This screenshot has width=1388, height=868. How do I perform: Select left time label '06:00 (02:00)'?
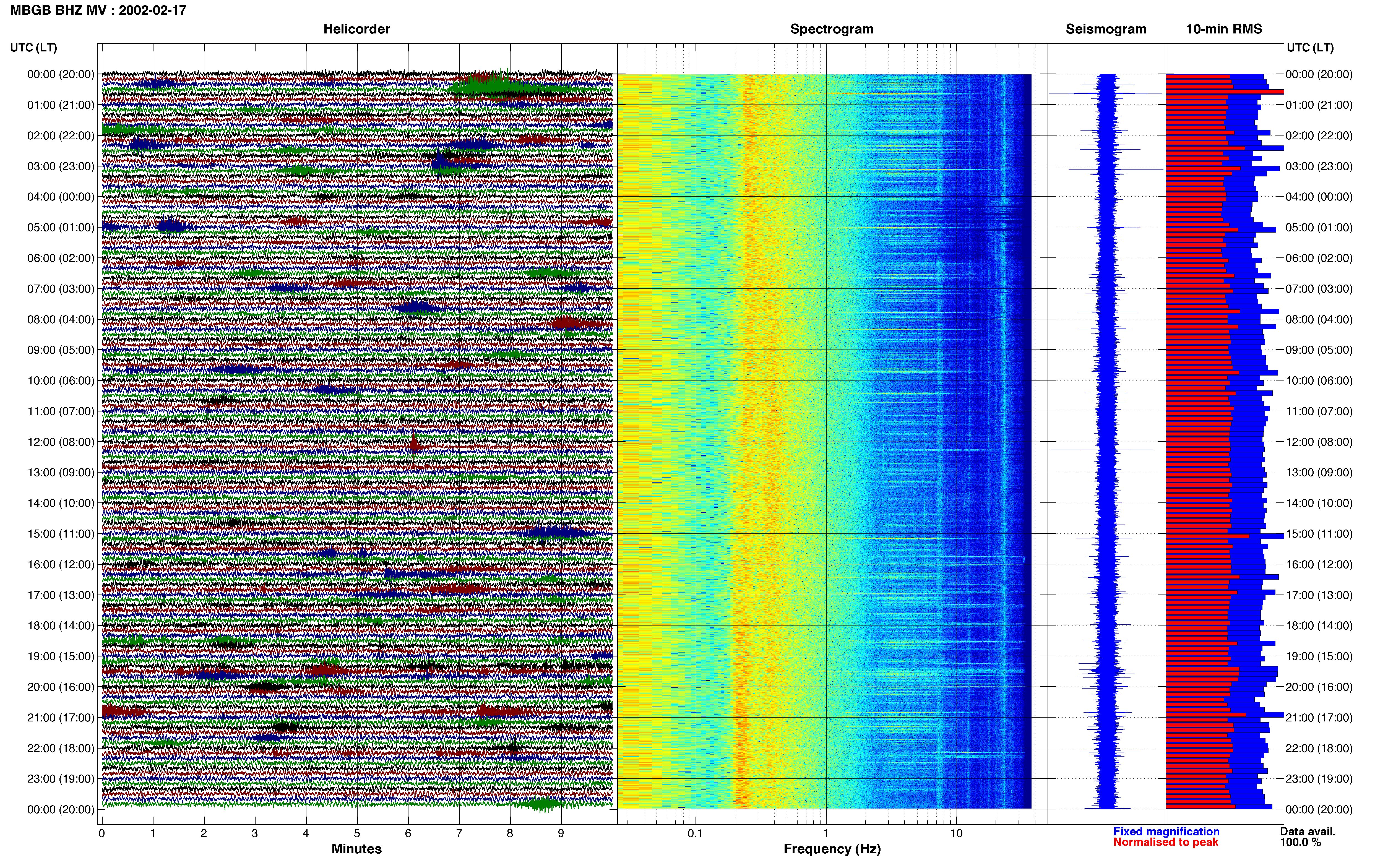(61, 258)
